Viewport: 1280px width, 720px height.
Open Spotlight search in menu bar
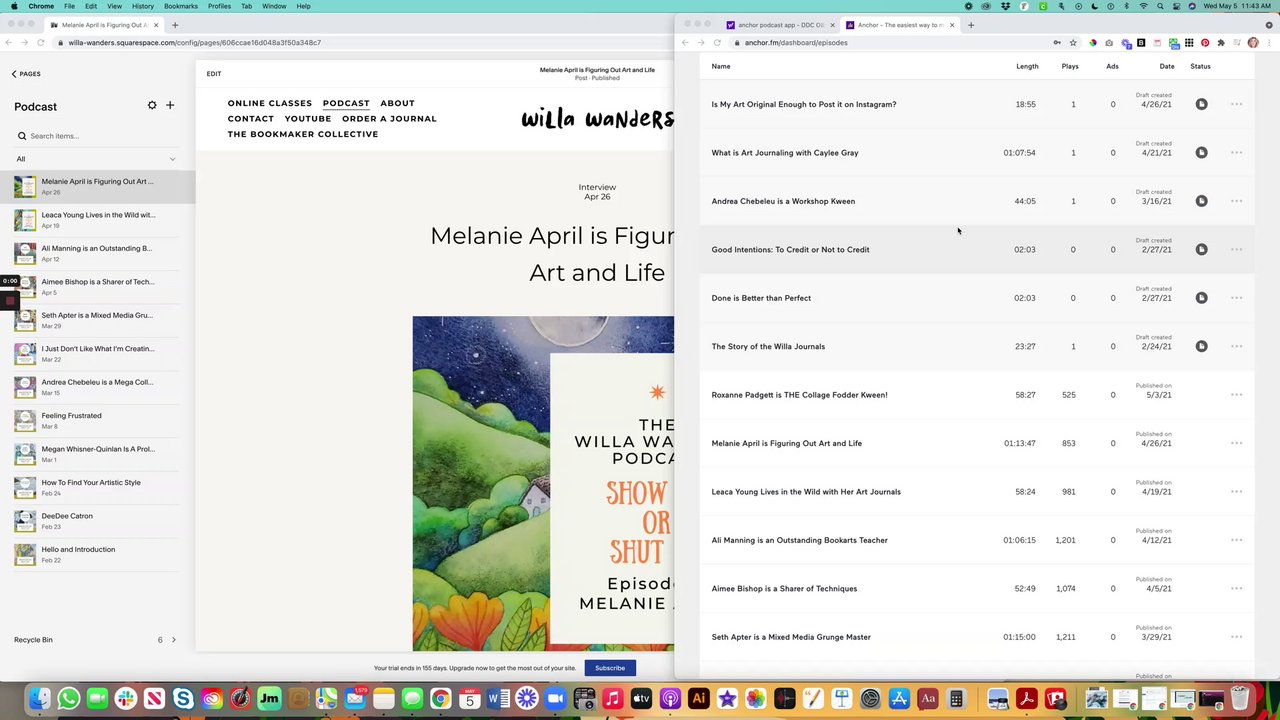tap(1161, 6)
